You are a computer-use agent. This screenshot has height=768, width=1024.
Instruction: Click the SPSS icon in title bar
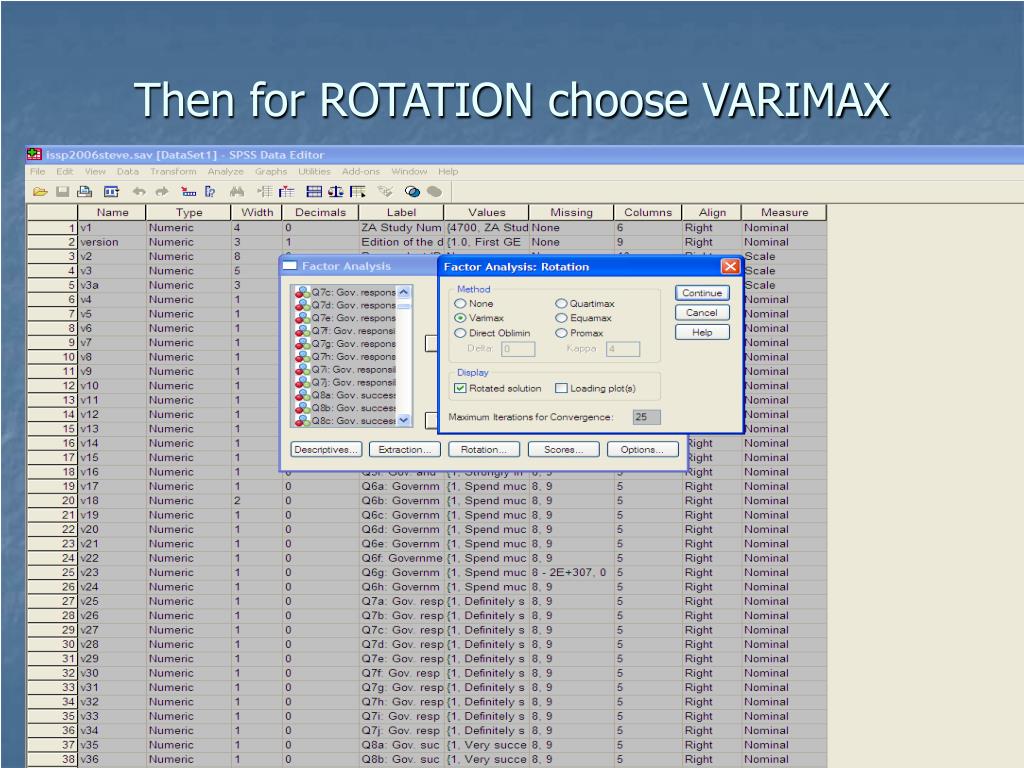[34, 155]
